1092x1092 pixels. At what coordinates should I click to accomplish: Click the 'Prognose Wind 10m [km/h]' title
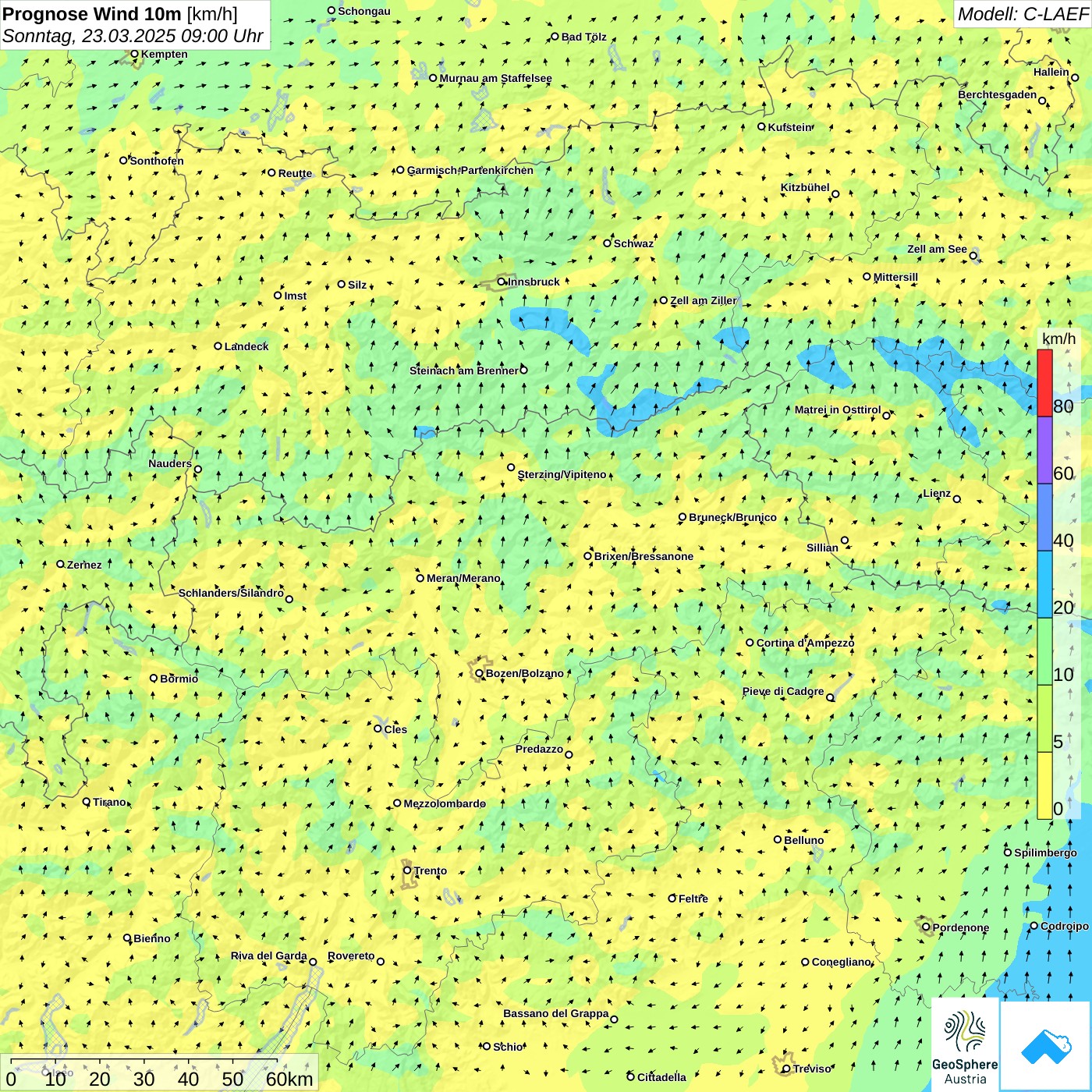tap(120, 13)
